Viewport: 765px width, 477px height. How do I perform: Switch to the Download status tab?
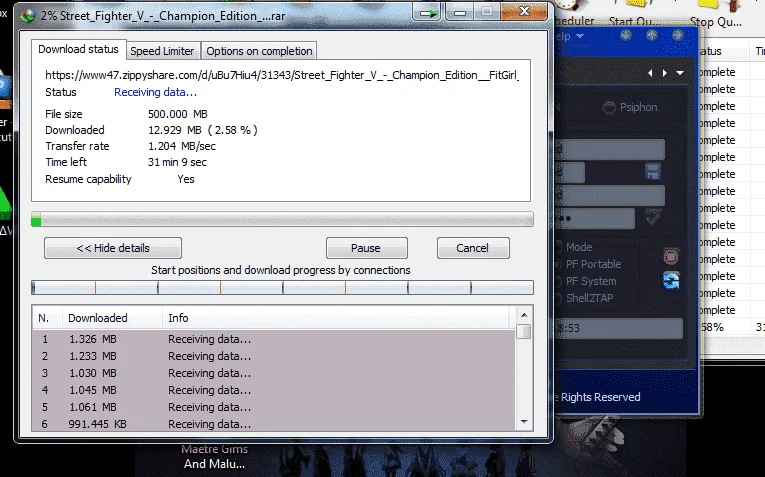78,49
